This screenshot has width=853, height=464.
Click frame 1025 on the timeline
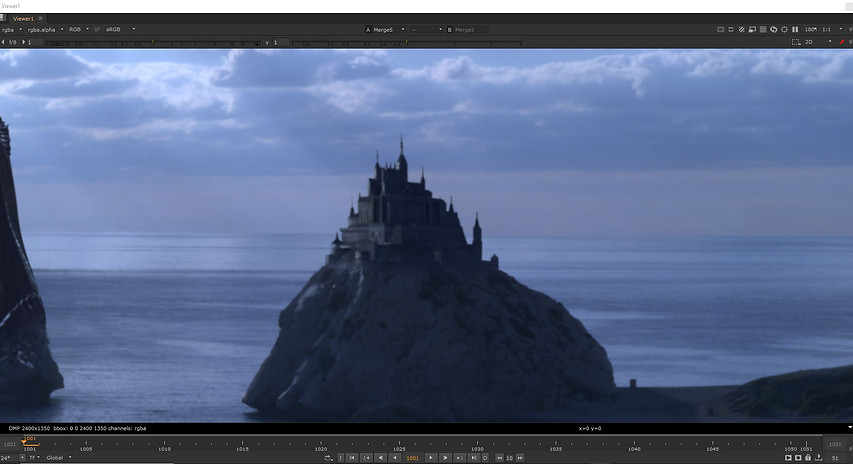click(x=399, y=449)
